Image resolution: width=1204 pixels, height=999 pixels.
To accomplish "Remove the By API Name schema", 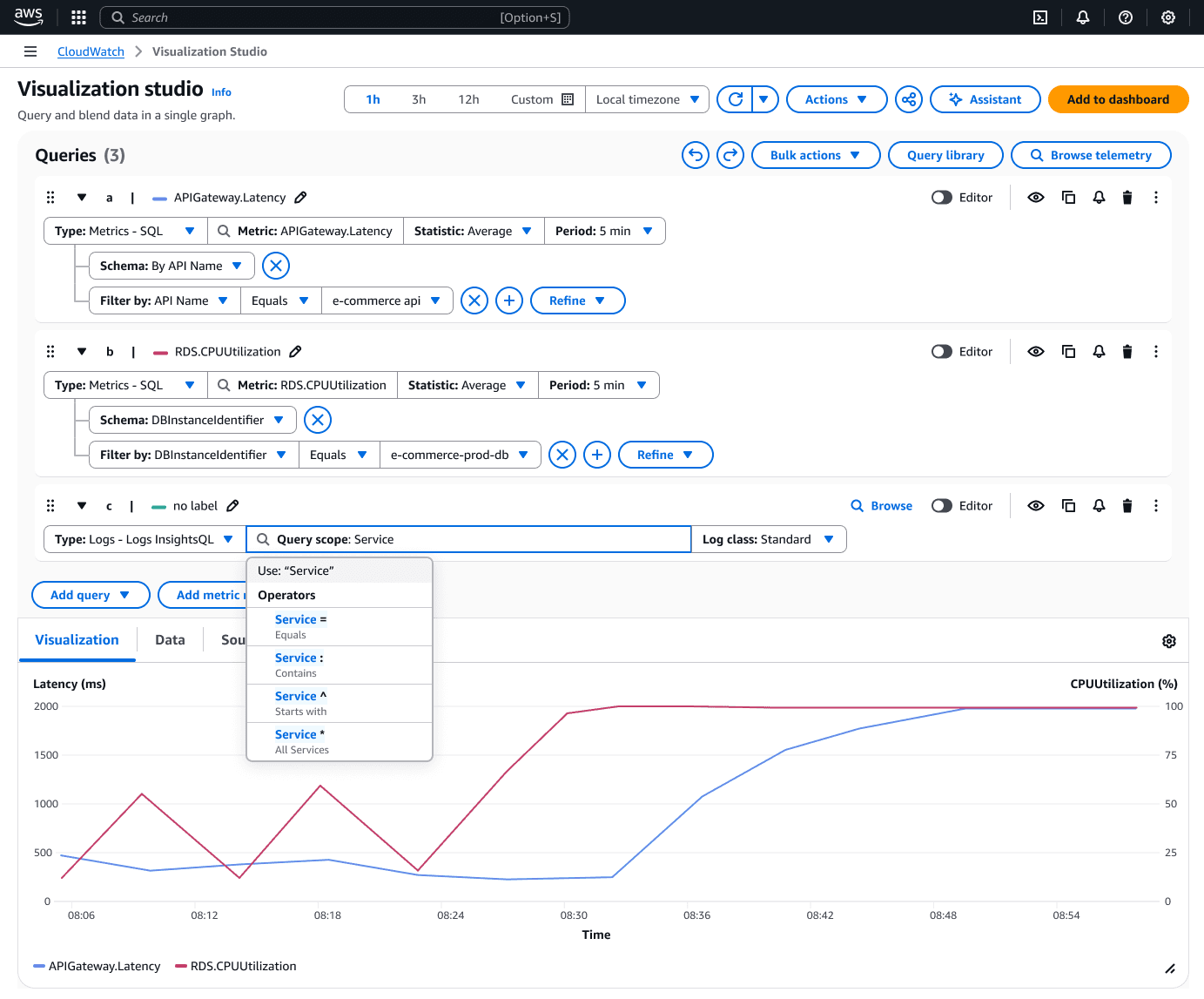I will click(276, 266).
